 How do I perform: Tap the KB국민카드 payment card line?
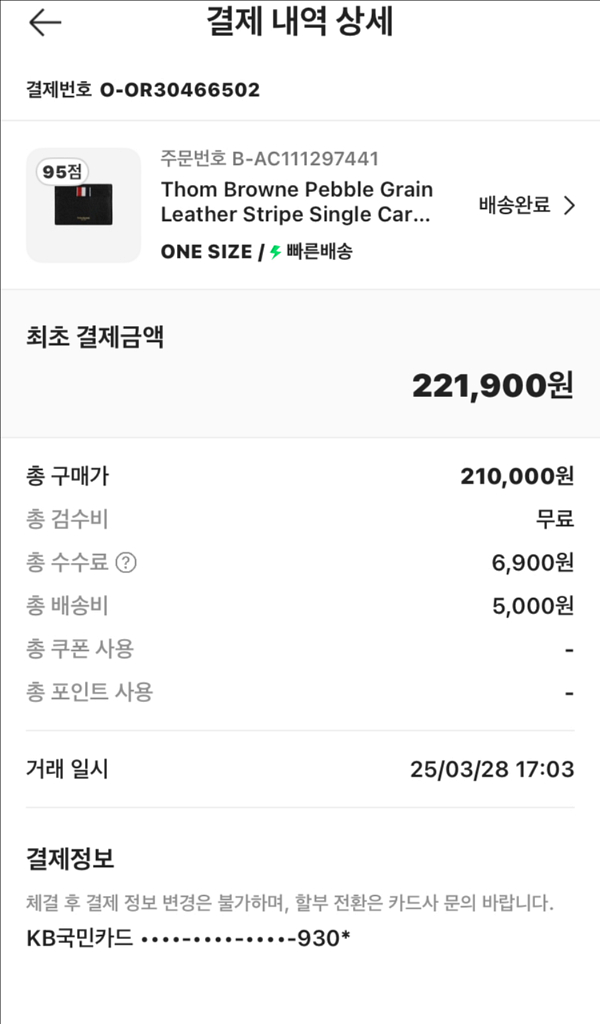point(188,939)
